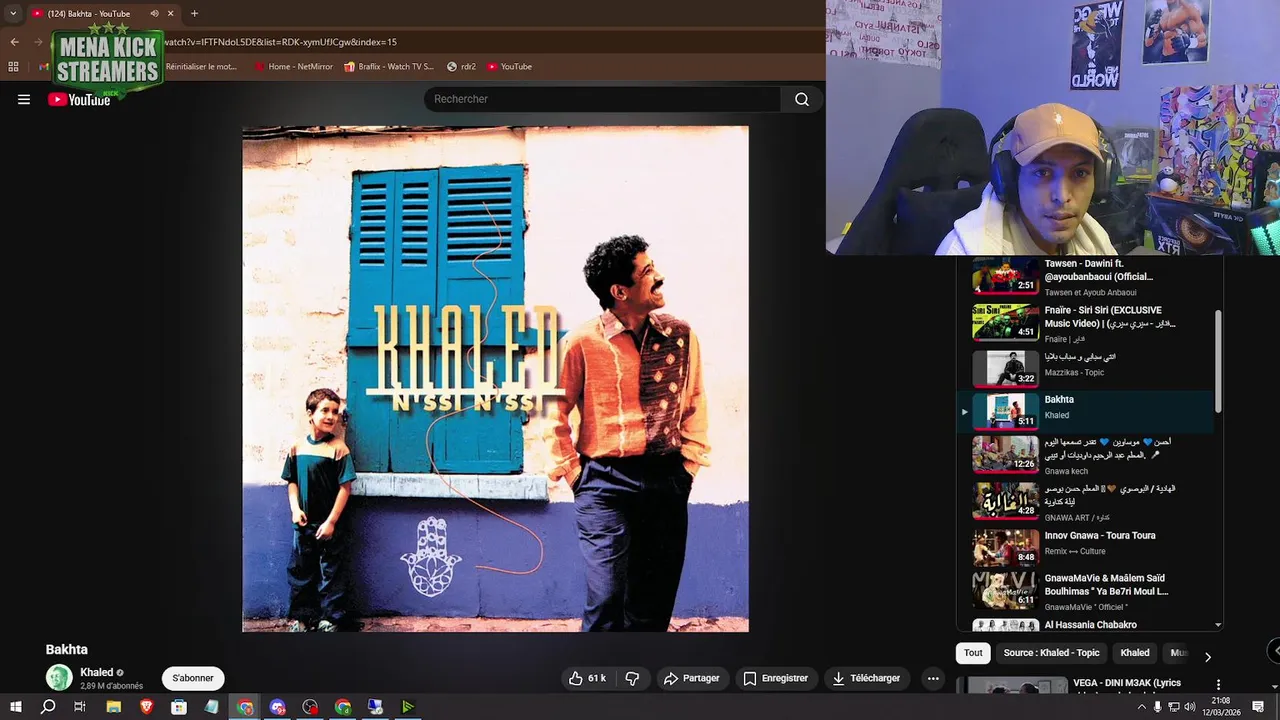1280x720 pixels.
Task: Click the playlist panel scrollbar
Action: pos(1218,360)
